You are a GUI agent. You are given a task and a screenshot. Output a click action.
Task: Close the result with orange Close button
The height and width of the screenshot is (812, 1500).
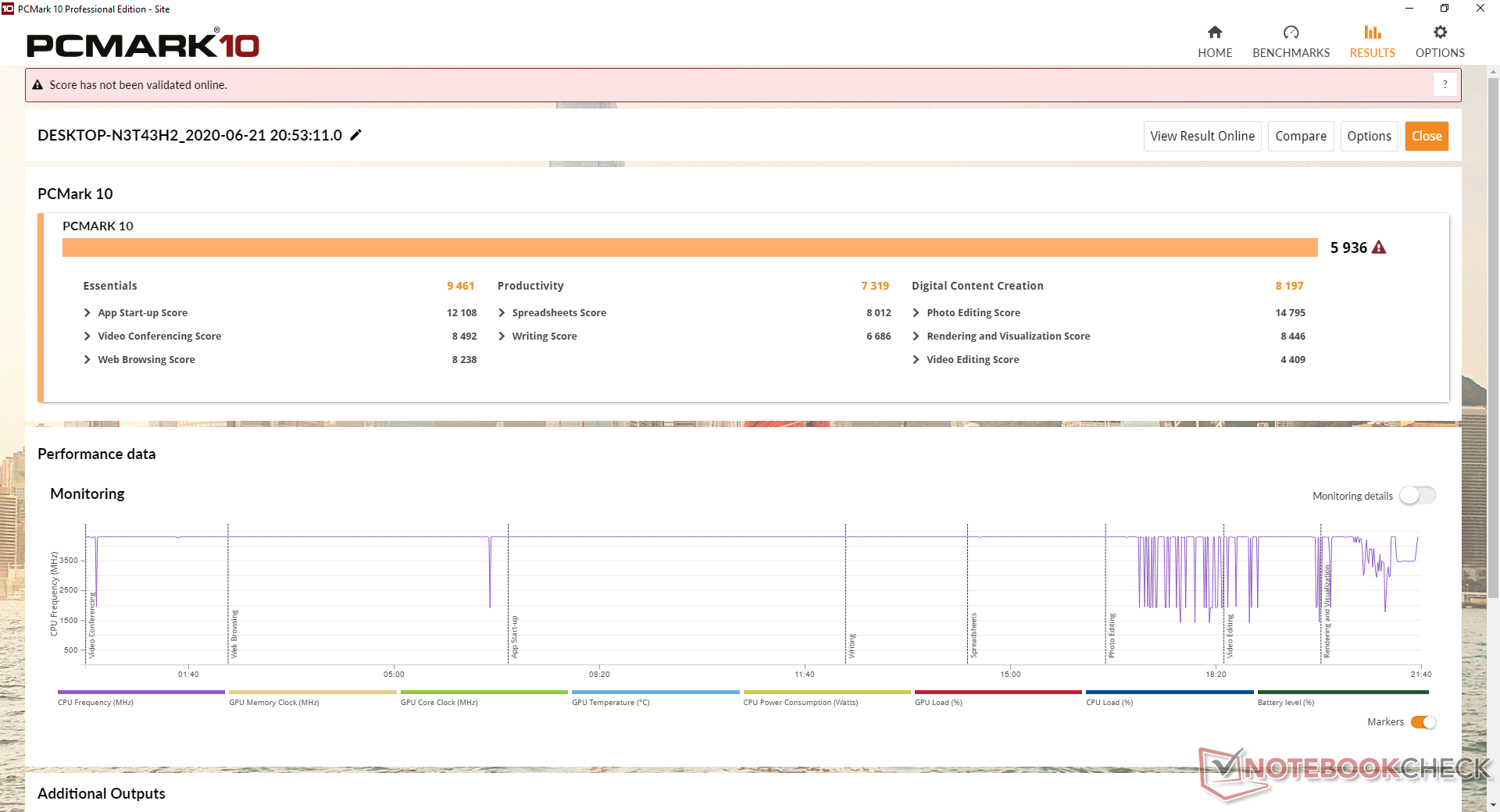1427,136
